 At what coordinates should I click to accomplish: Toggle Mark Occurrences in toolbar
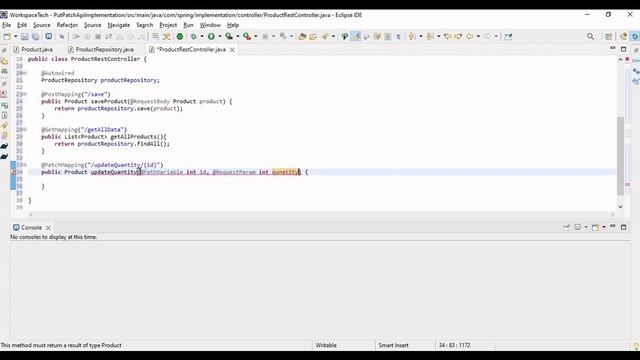[x=356, y=37]
